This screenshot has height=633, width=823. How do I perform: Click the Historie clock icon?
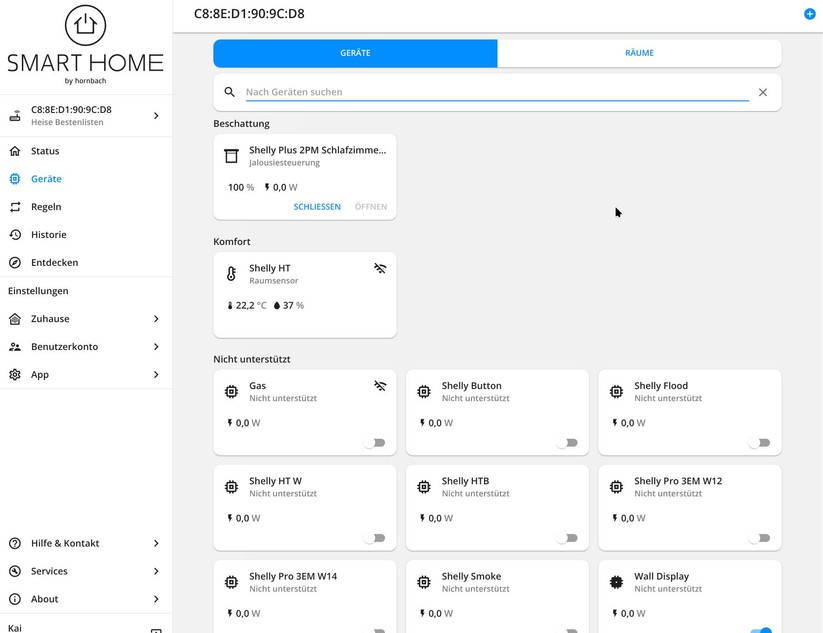15,234
